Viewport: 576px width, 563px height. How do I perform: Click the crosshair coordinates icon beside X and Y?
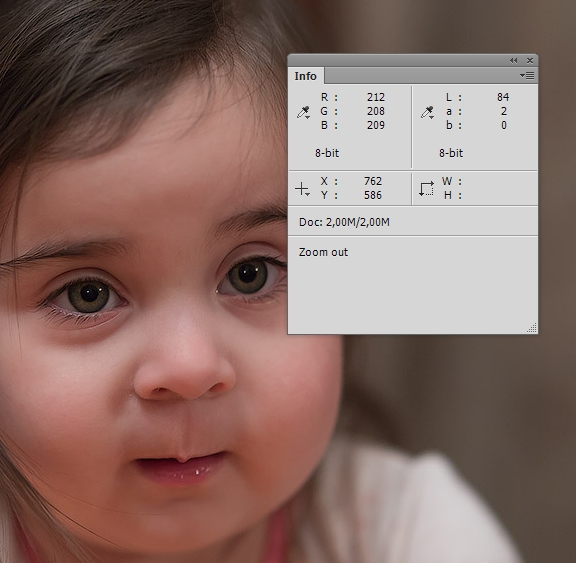coord(302,189)
